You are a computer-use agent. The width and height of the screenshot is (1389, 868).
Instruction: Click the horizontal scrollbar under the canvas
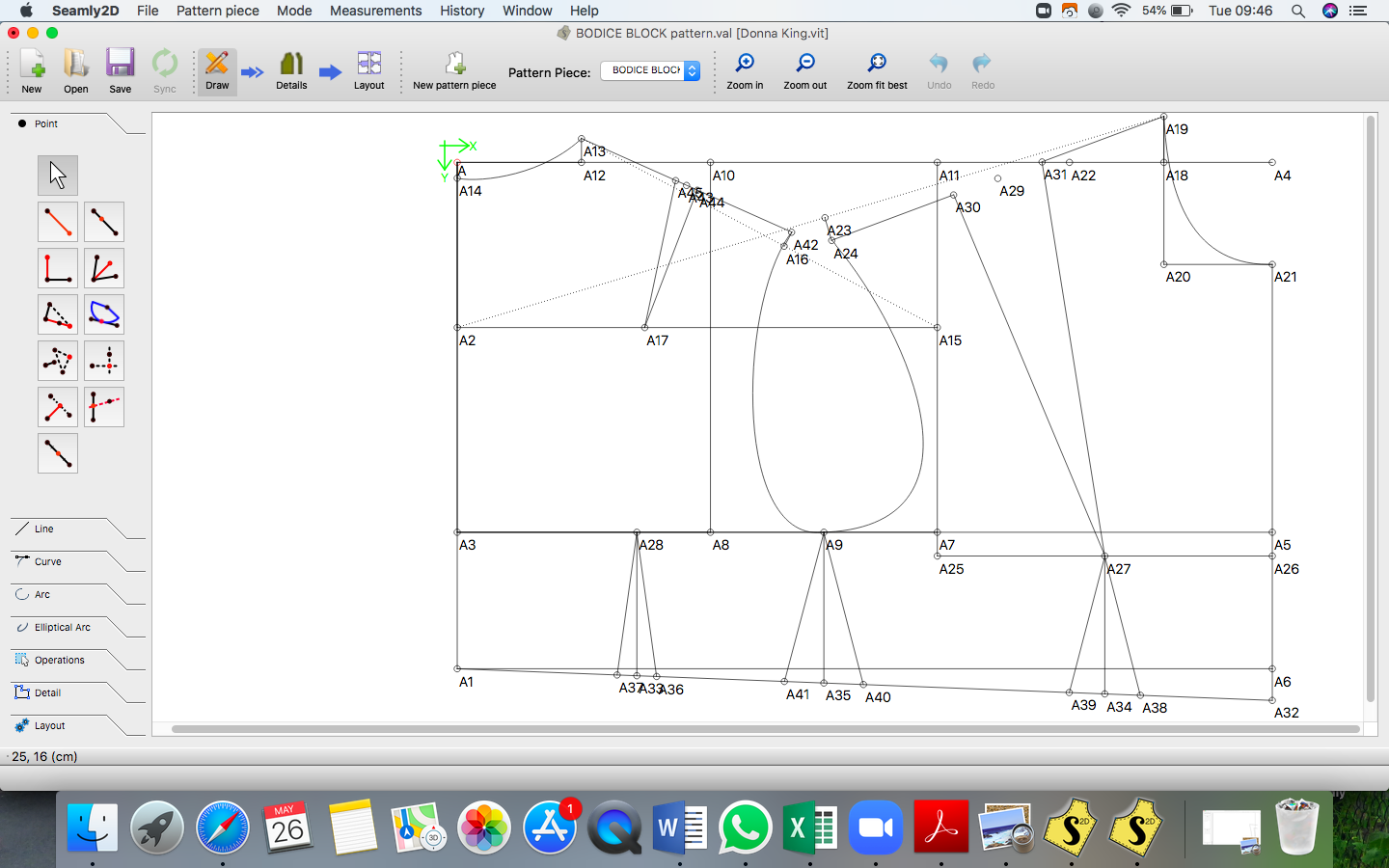pos(764,729)
